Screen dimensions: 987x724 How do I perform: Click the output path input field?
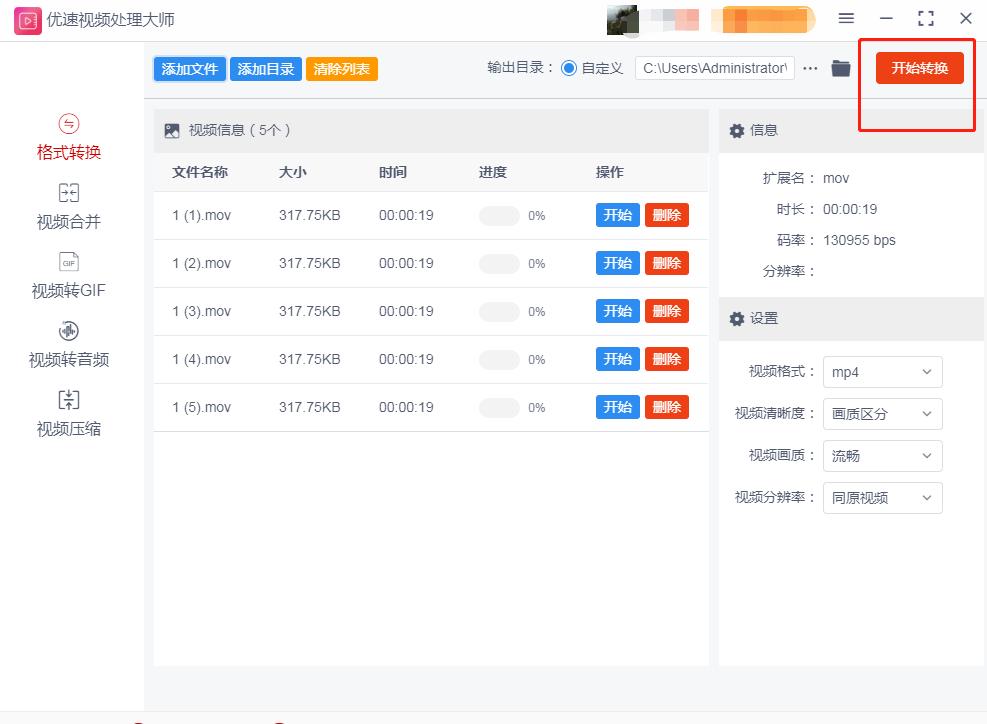click(x=714, y=68)
